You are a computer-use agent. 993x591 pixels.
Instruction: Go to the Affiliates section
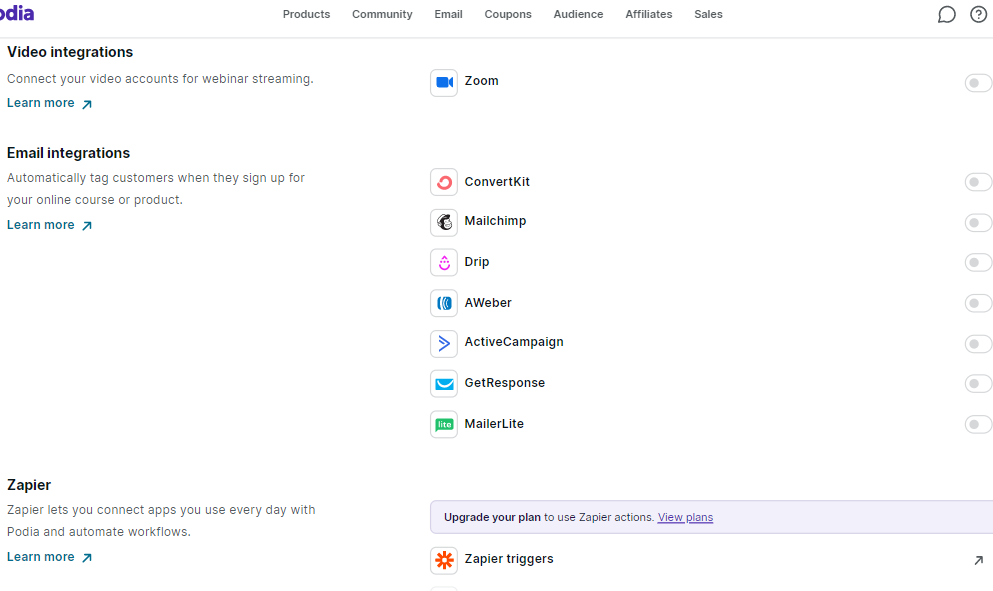coord(648,14)
